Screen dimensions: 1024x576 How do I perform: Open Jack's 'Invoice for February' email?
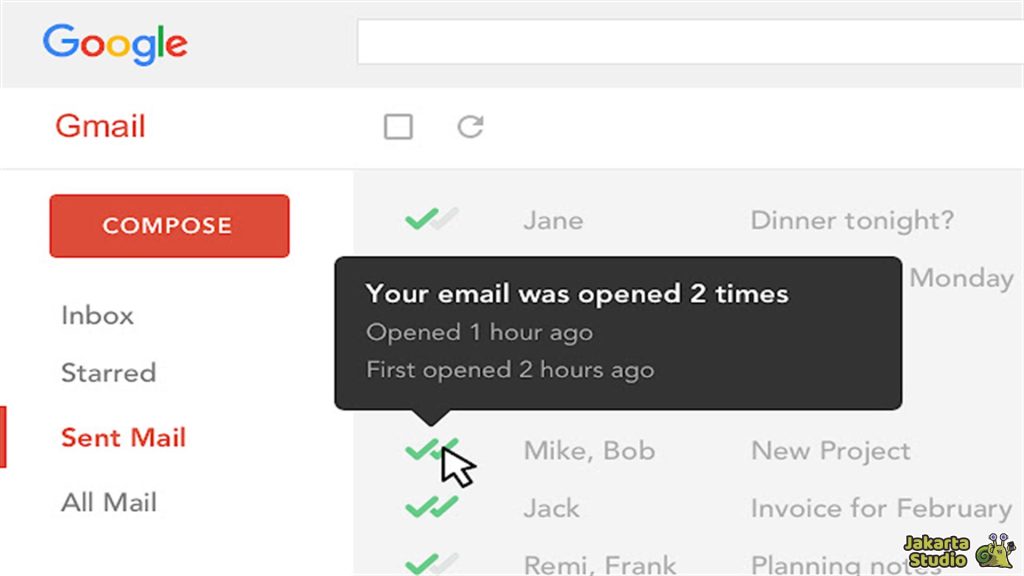[880, 507]
